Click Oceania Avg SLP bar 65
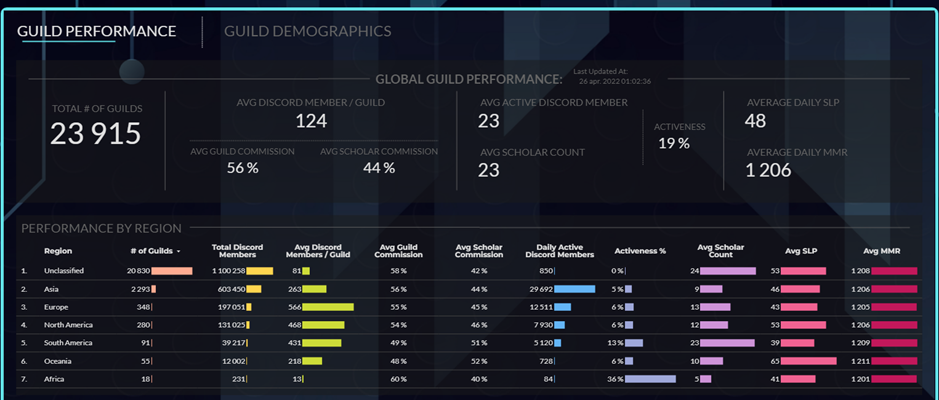Viewport: 939px width, 400px height. [808, 361]
